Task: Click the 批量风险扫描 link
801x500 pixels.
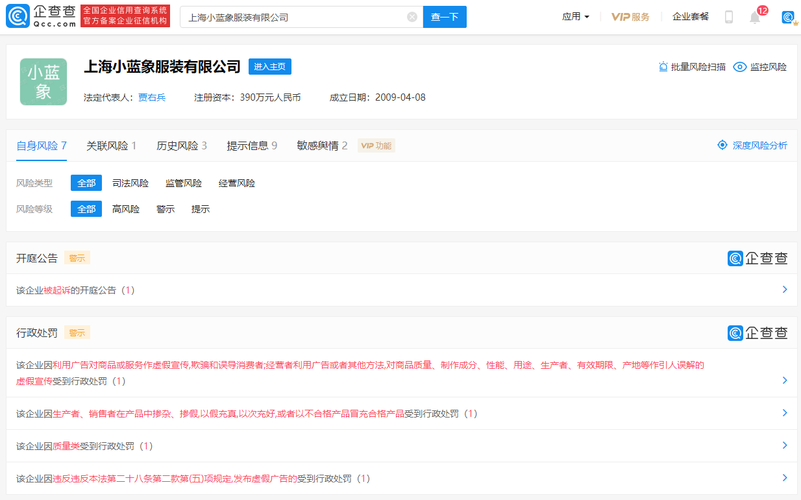Action: [698, 67]
